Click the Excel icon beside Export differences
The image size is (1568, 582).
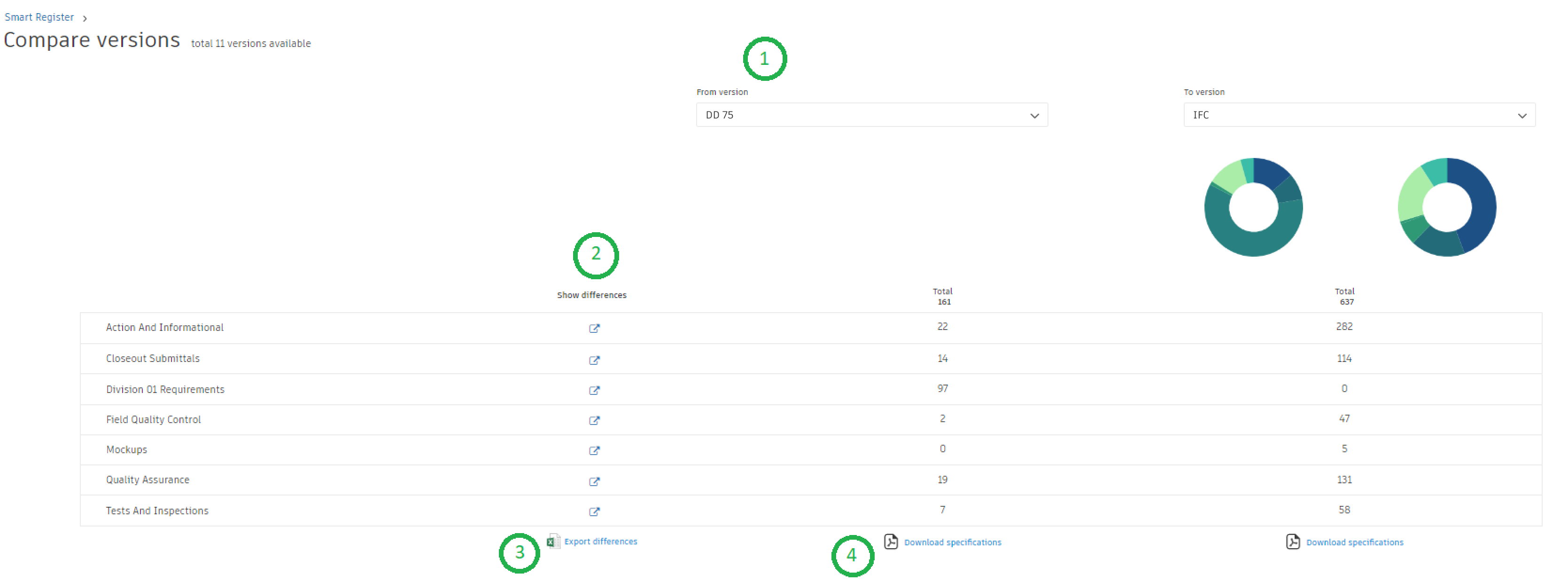pyautogui.click(x=553, y=541)
